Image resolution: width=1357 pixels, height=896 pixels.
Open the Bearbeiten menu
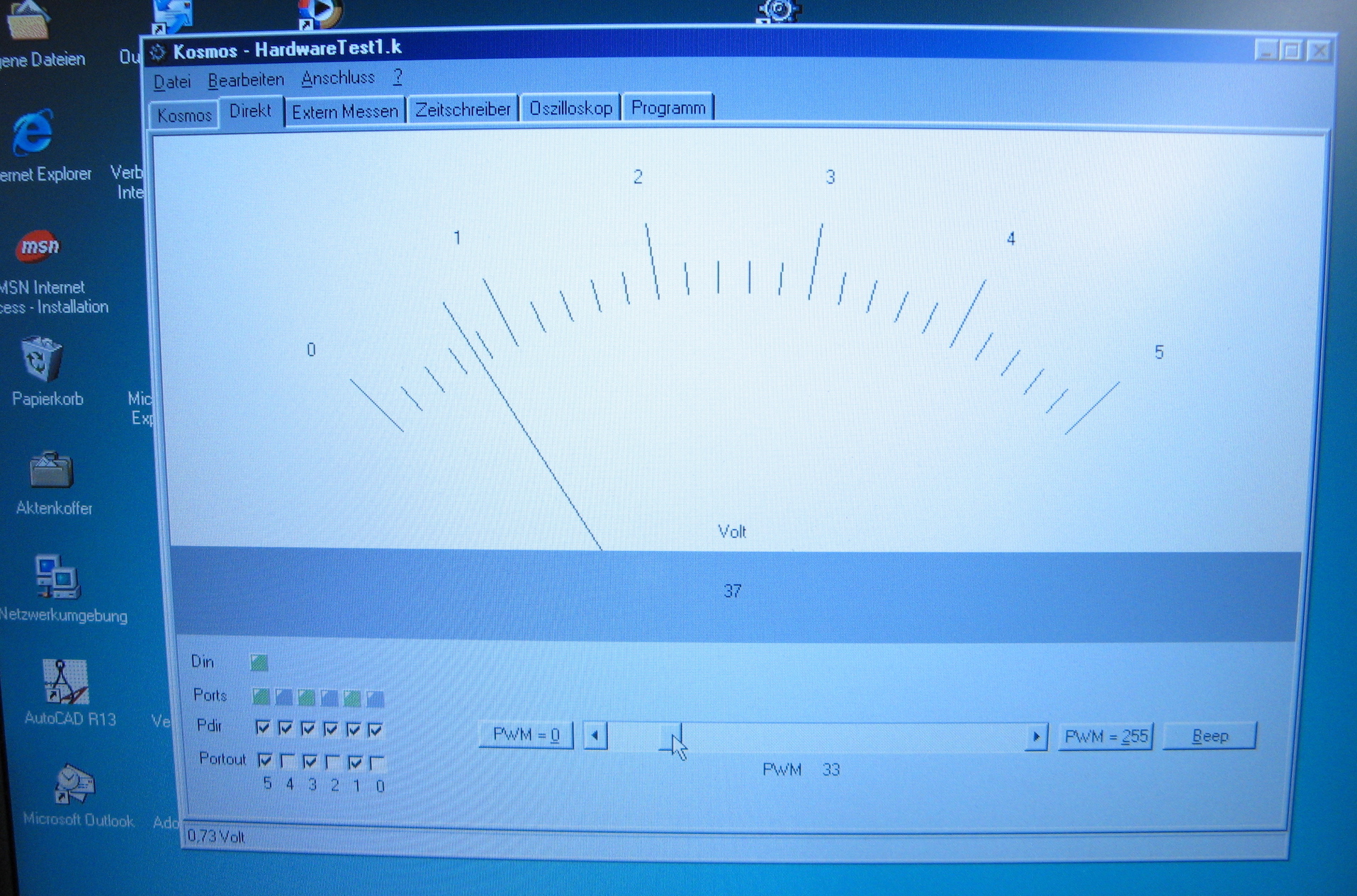(x=245, y=80)
